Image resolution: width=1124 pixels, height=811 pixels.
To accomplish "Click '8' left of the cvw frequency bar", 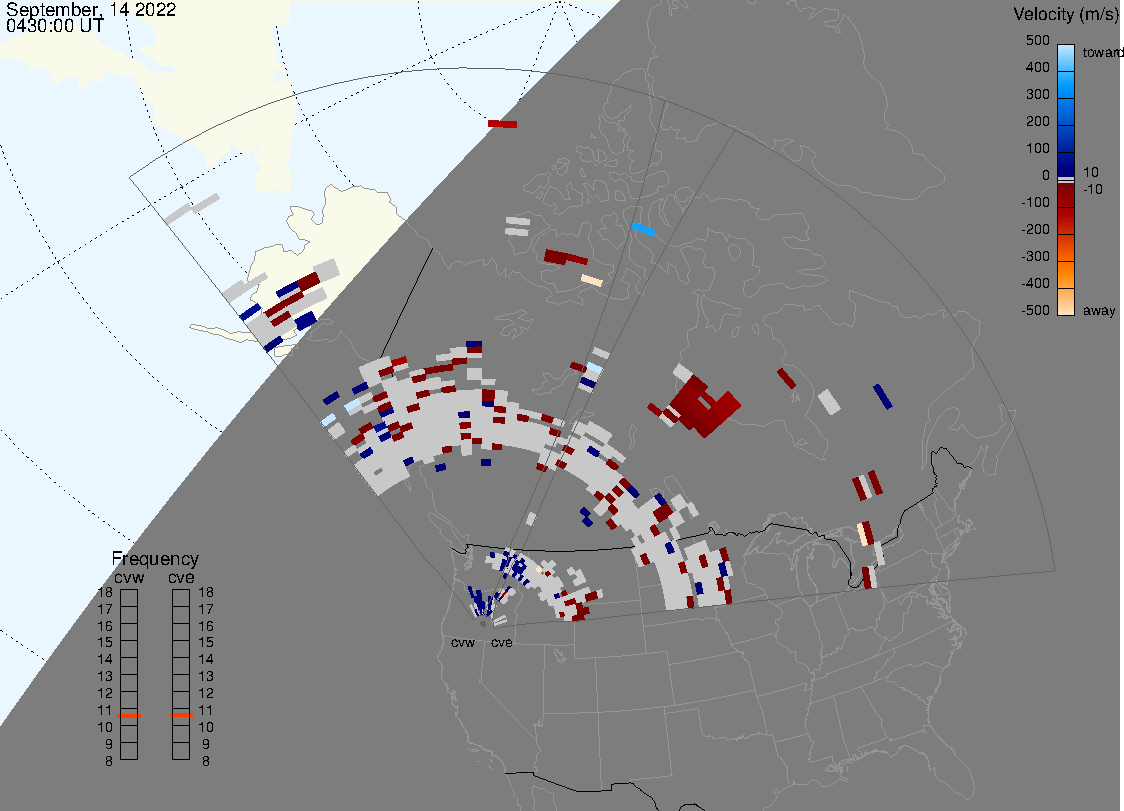I will tap(109, 762).
